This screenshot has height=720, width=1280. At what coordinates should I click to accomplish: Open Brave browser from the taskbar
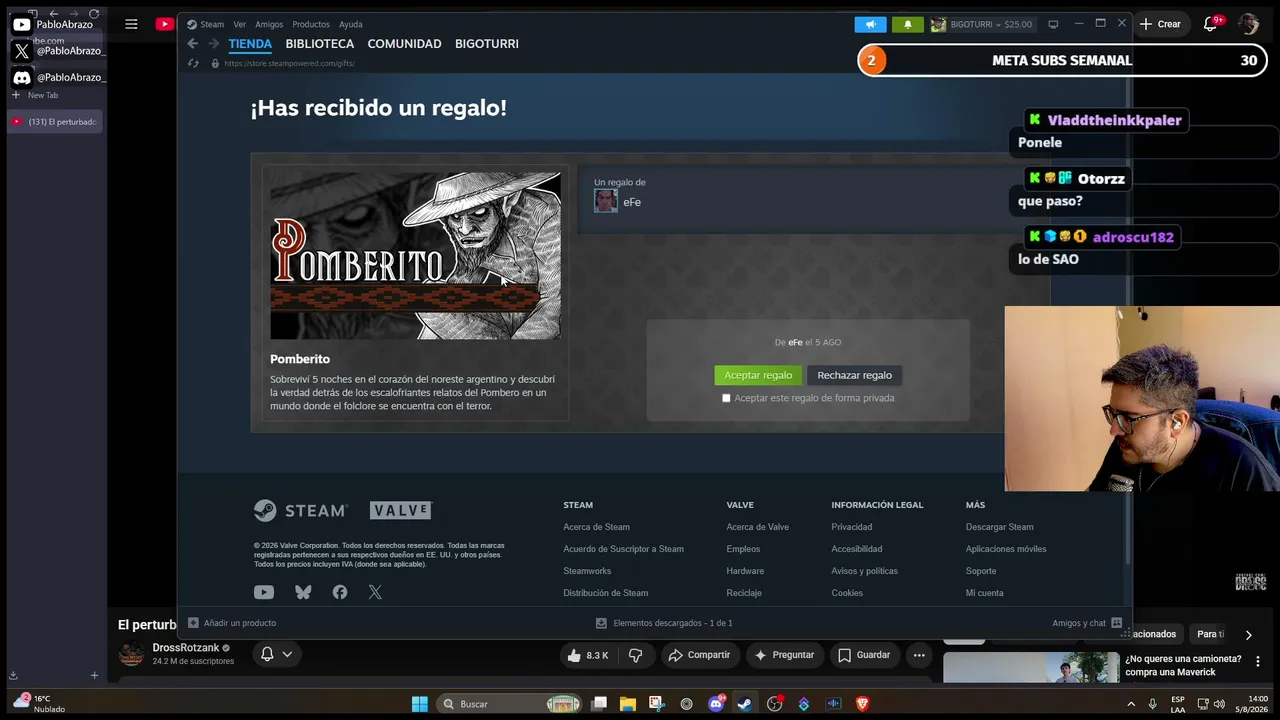(x=862, y=703)
